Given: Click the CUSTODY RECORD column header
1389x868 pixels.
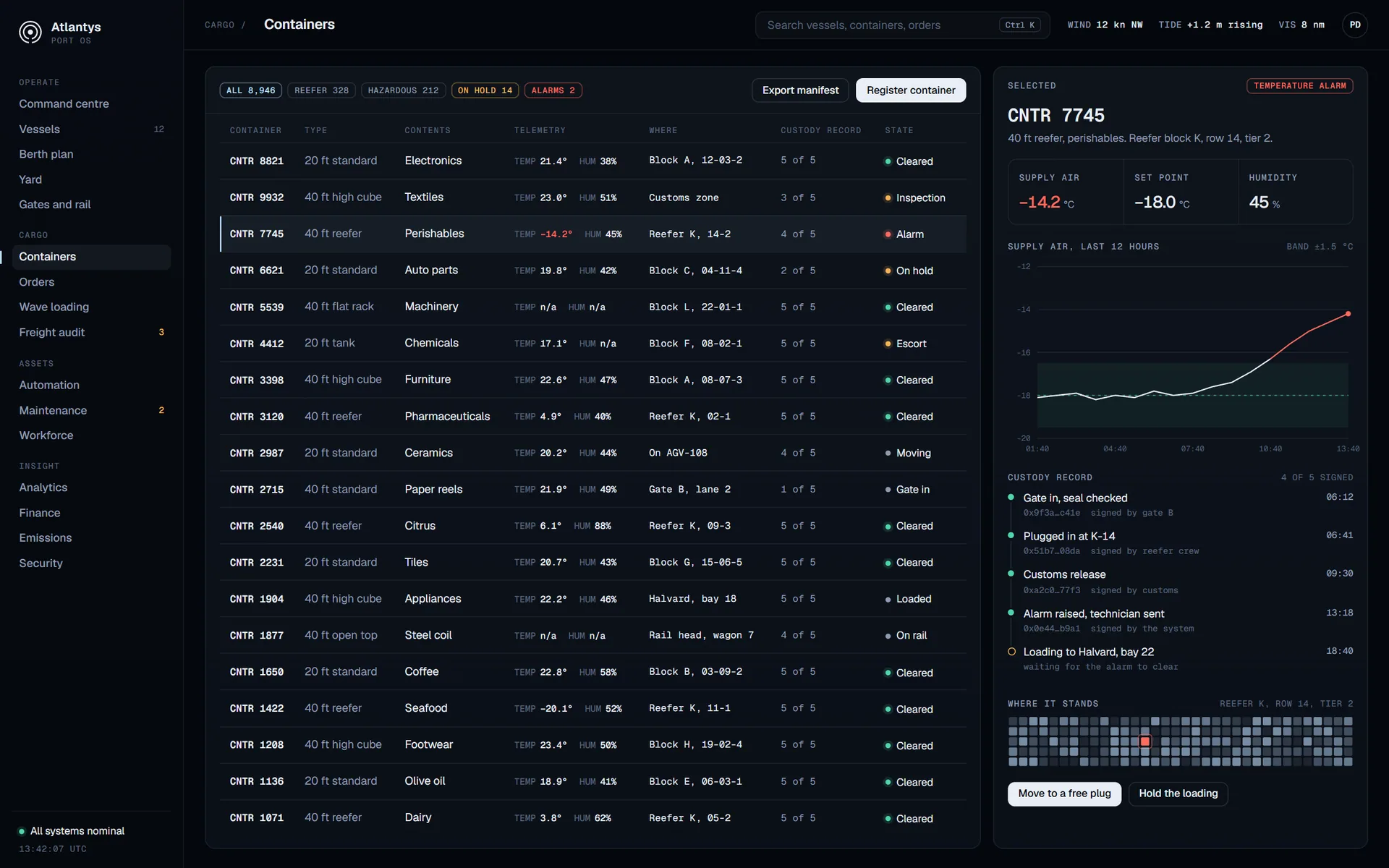Looking at the screenshot, I should coord(820,131).
